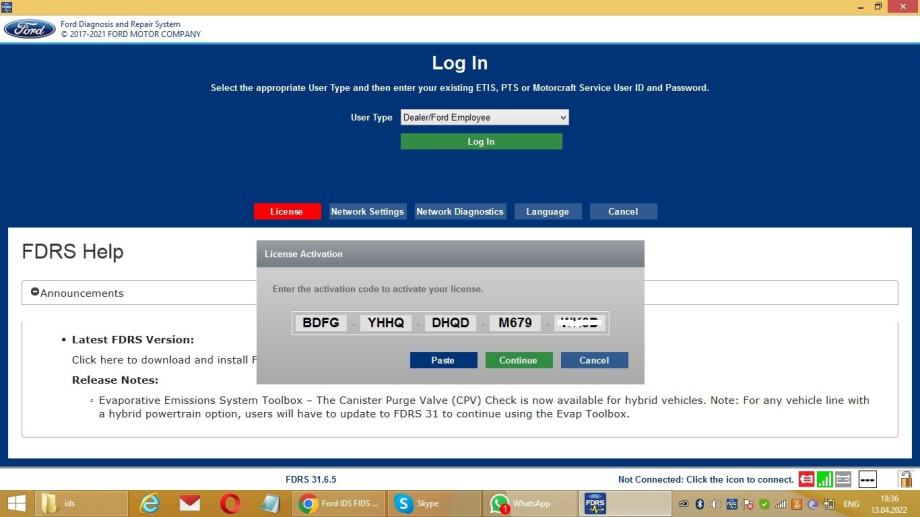Click activation code field containing DHQD
The width and height of the screenshot is (920, 517).
click(451, 323)
